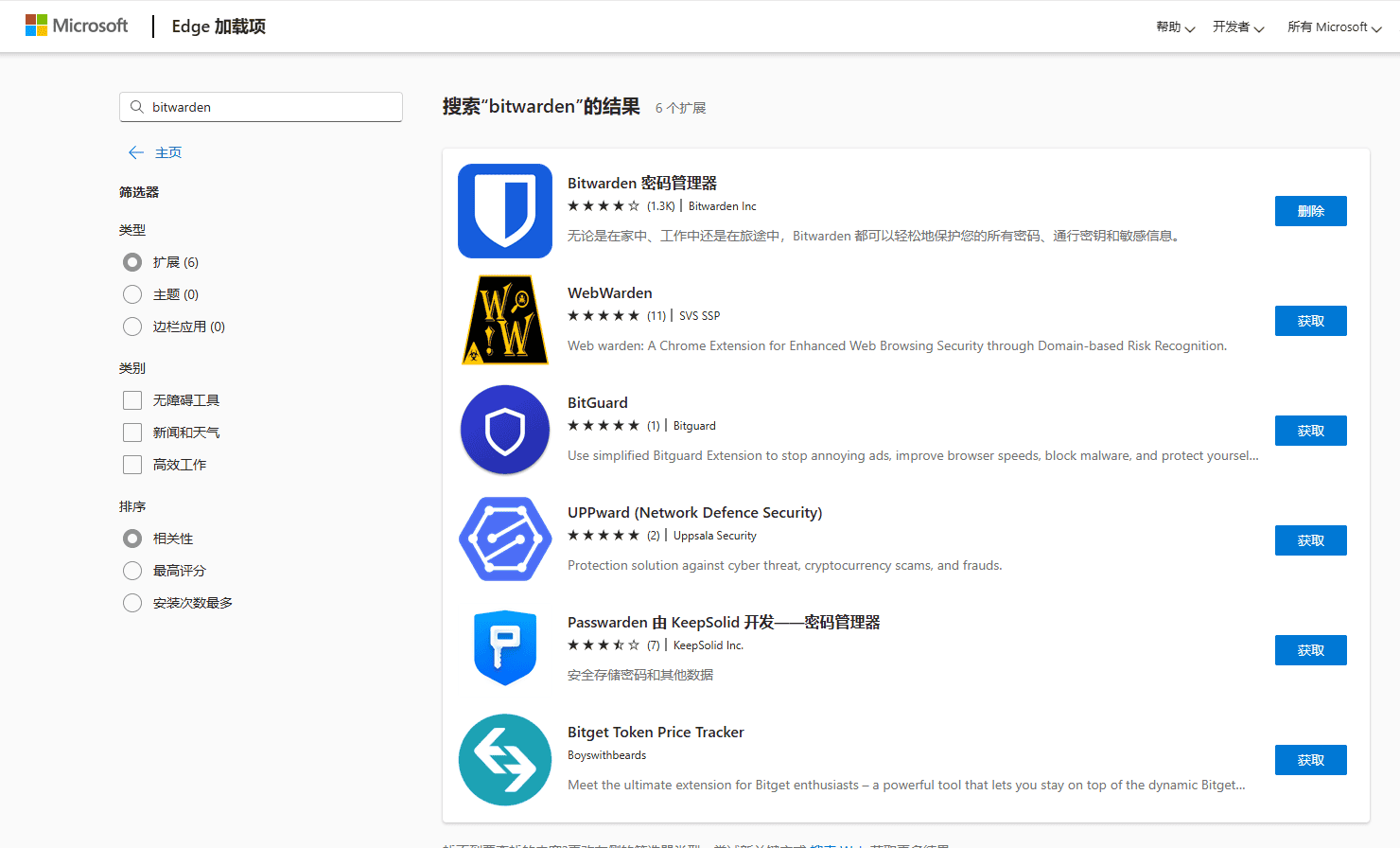This screenshot has width=1400, height=848.
Task: Open the WebWarden extension icon
Action: (505, 320)
